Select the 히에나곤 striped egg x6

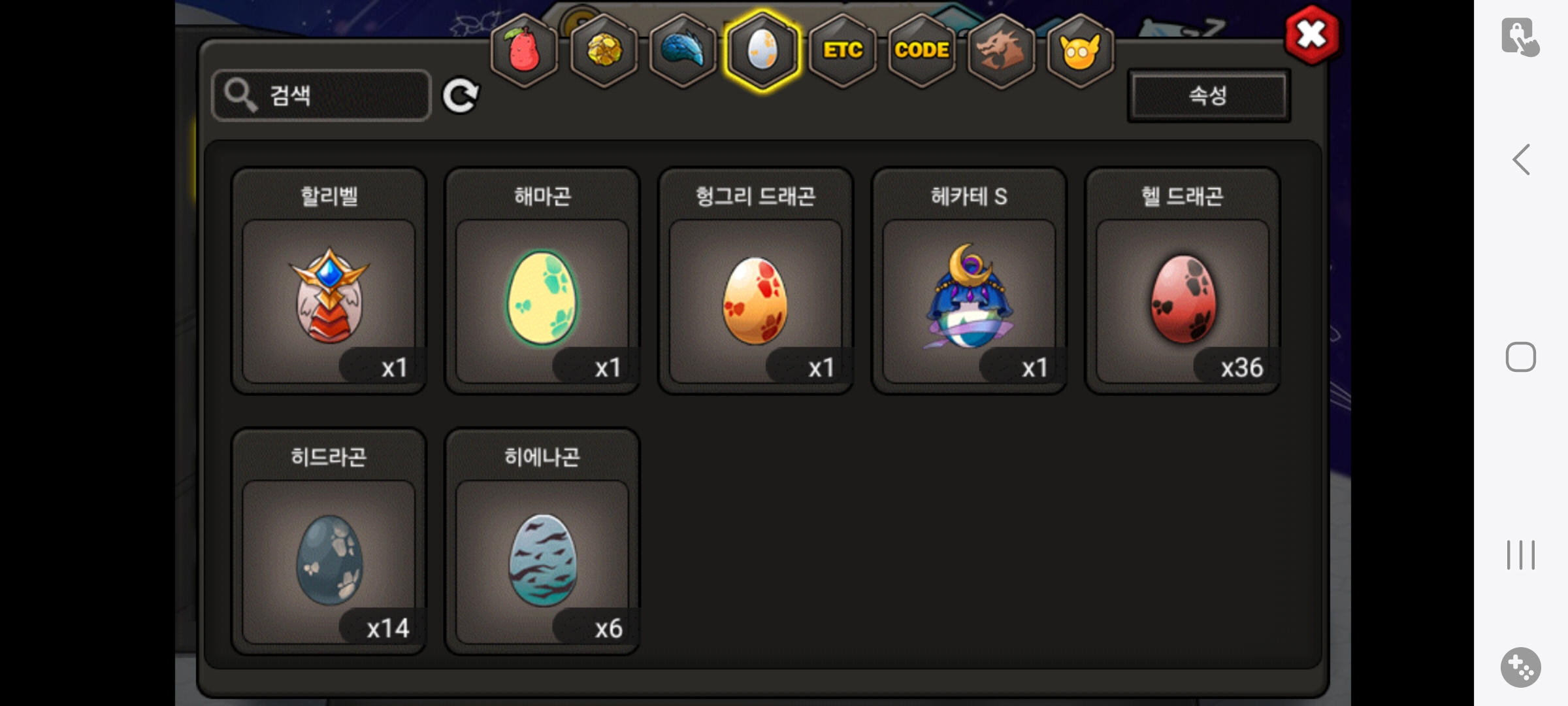[542, 542]
